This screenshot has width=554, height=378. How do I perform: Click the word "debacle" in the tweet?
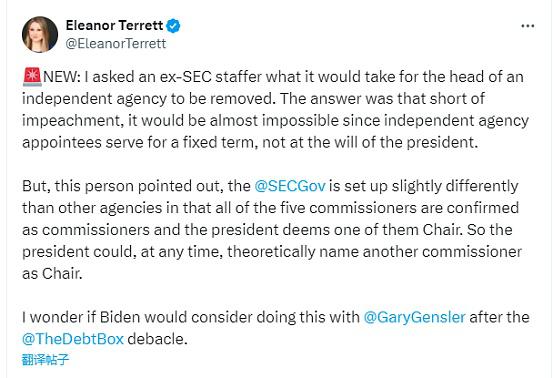coord(155,339)
